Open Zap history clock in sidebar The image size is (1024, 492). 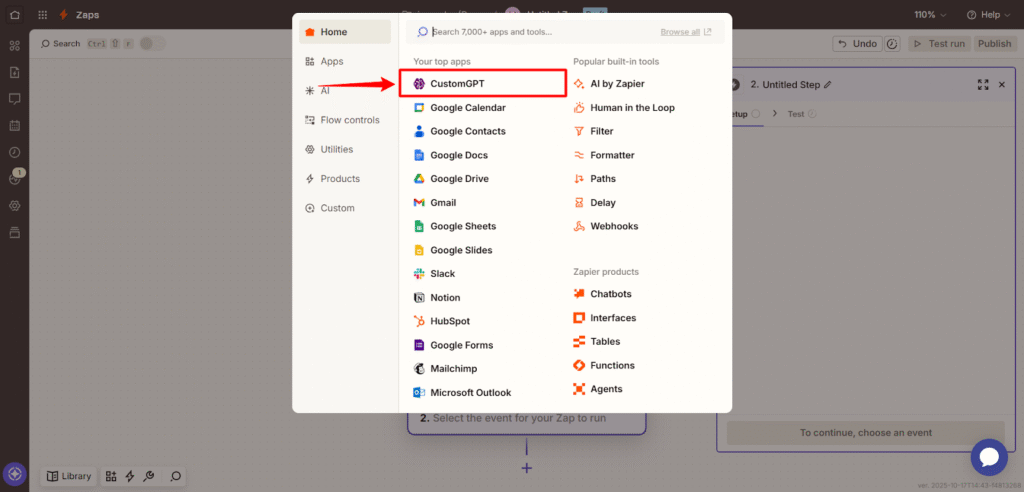[14, 152]
